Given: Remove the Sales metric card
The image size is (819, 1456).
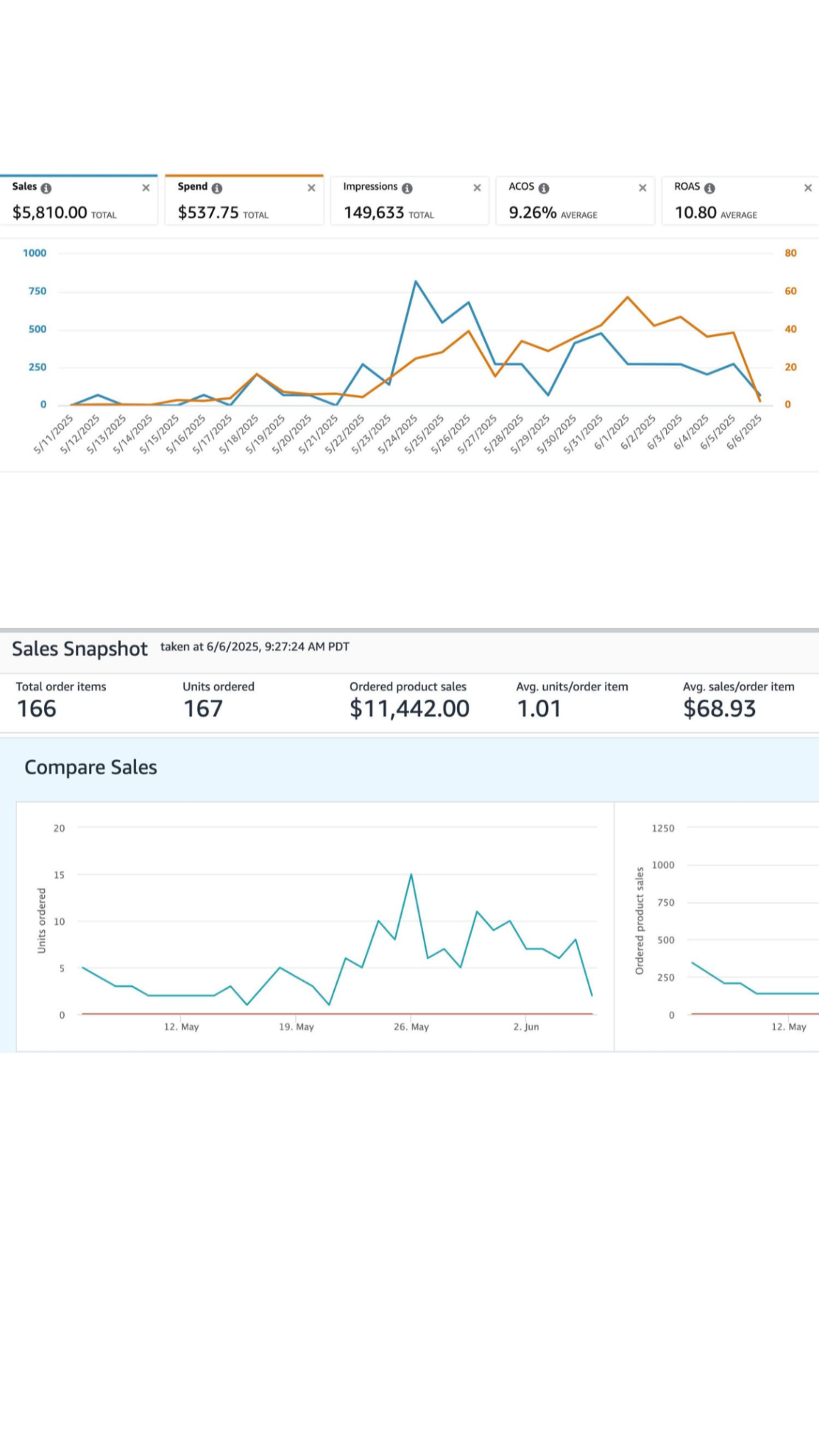Looking at the screenshot, I should pos(146,188).
